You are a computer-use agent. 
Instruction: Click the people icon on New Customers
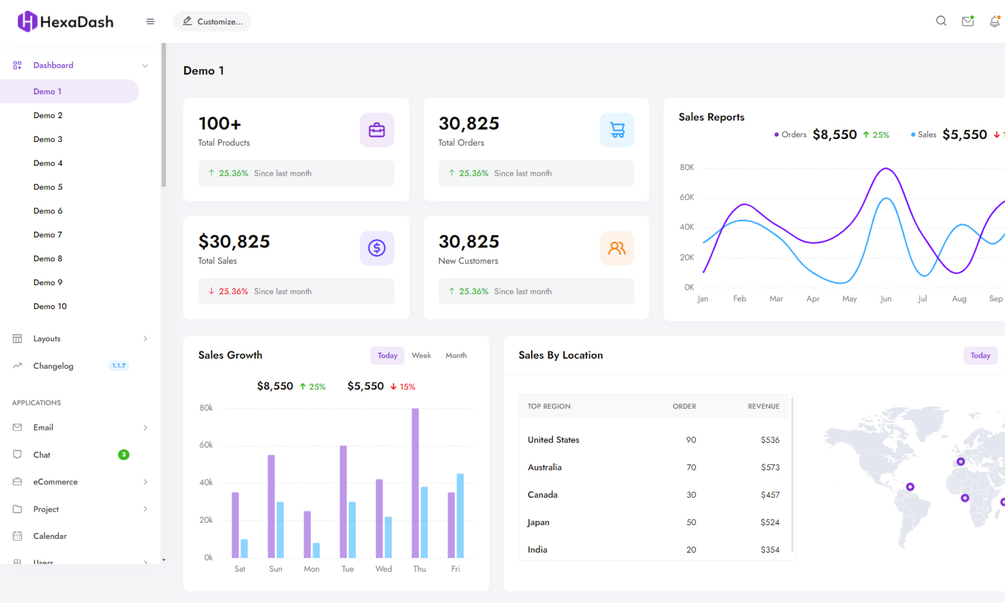tap(617, 248)
